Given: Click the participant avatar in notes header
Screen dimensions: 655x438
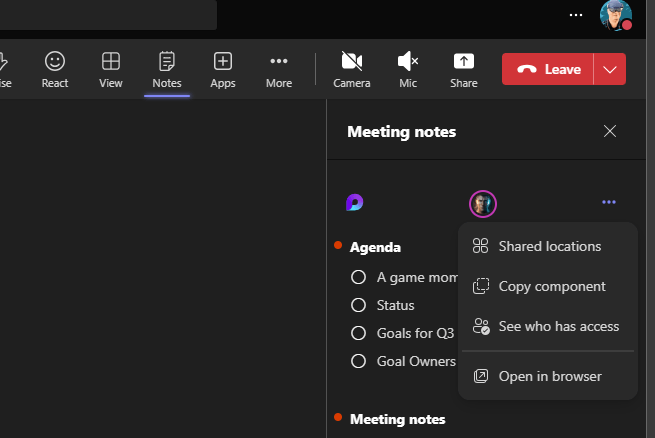Looking at the screenshot, I should 483,204.
